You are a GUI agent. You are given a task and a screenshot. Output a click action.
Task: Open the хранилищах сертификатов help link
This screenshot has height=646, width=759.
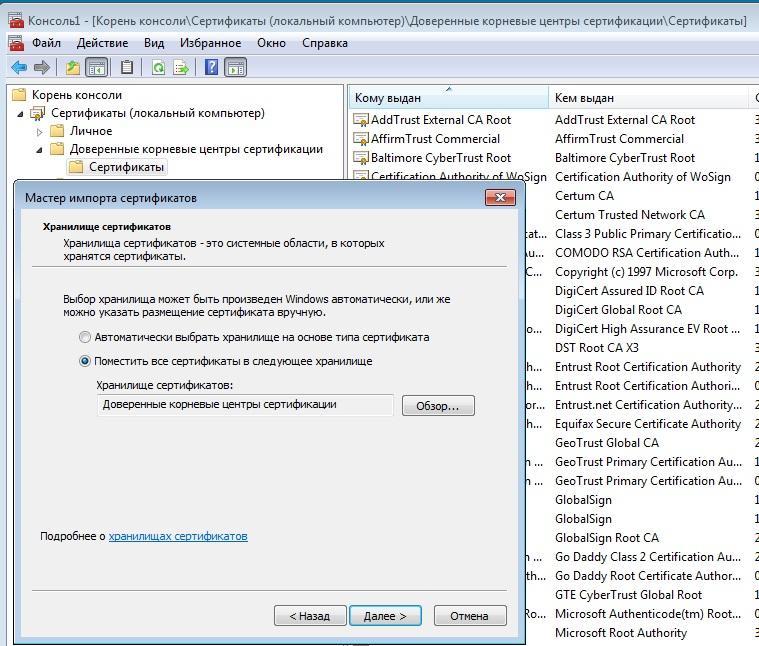click(178, 536)
